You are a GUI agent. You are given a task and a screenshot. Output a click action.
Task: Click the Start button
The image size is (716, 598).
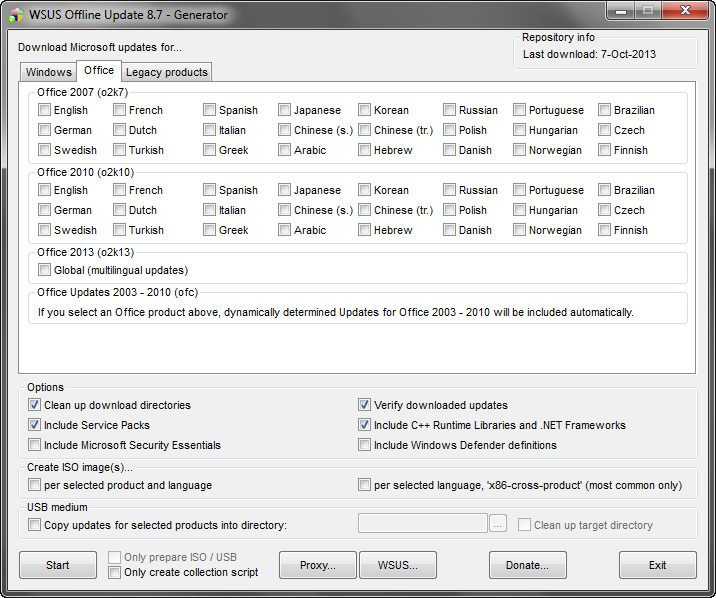click(x=58, y=565)
